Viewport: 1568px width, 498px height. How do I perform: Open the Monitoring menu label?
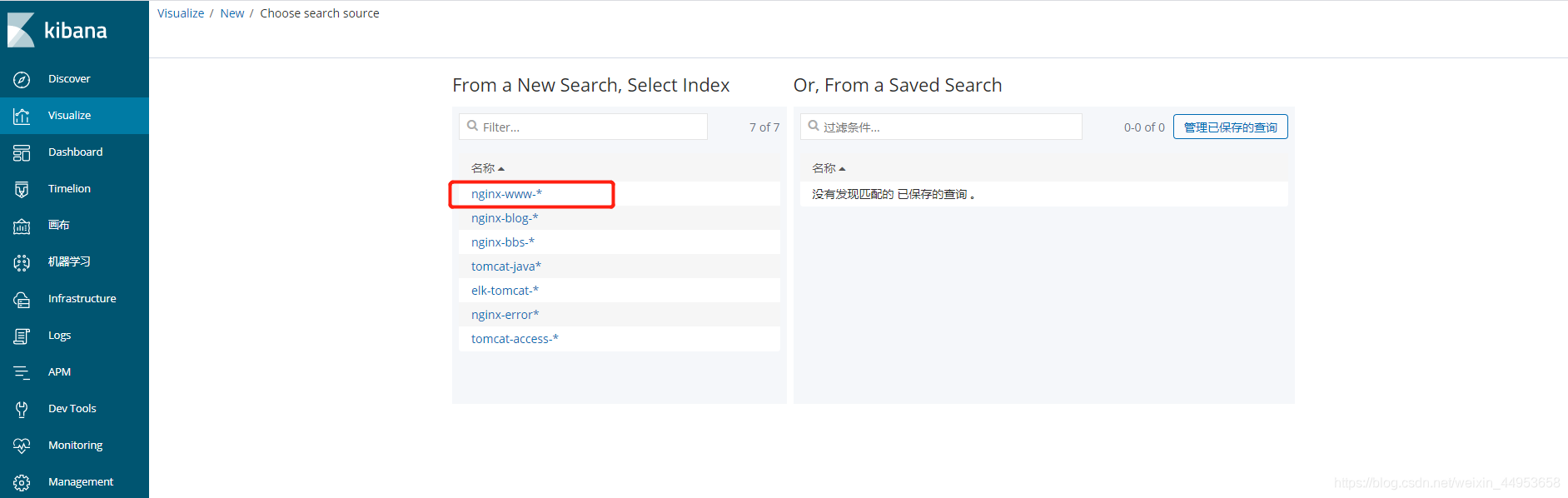(x=76, y=446)
